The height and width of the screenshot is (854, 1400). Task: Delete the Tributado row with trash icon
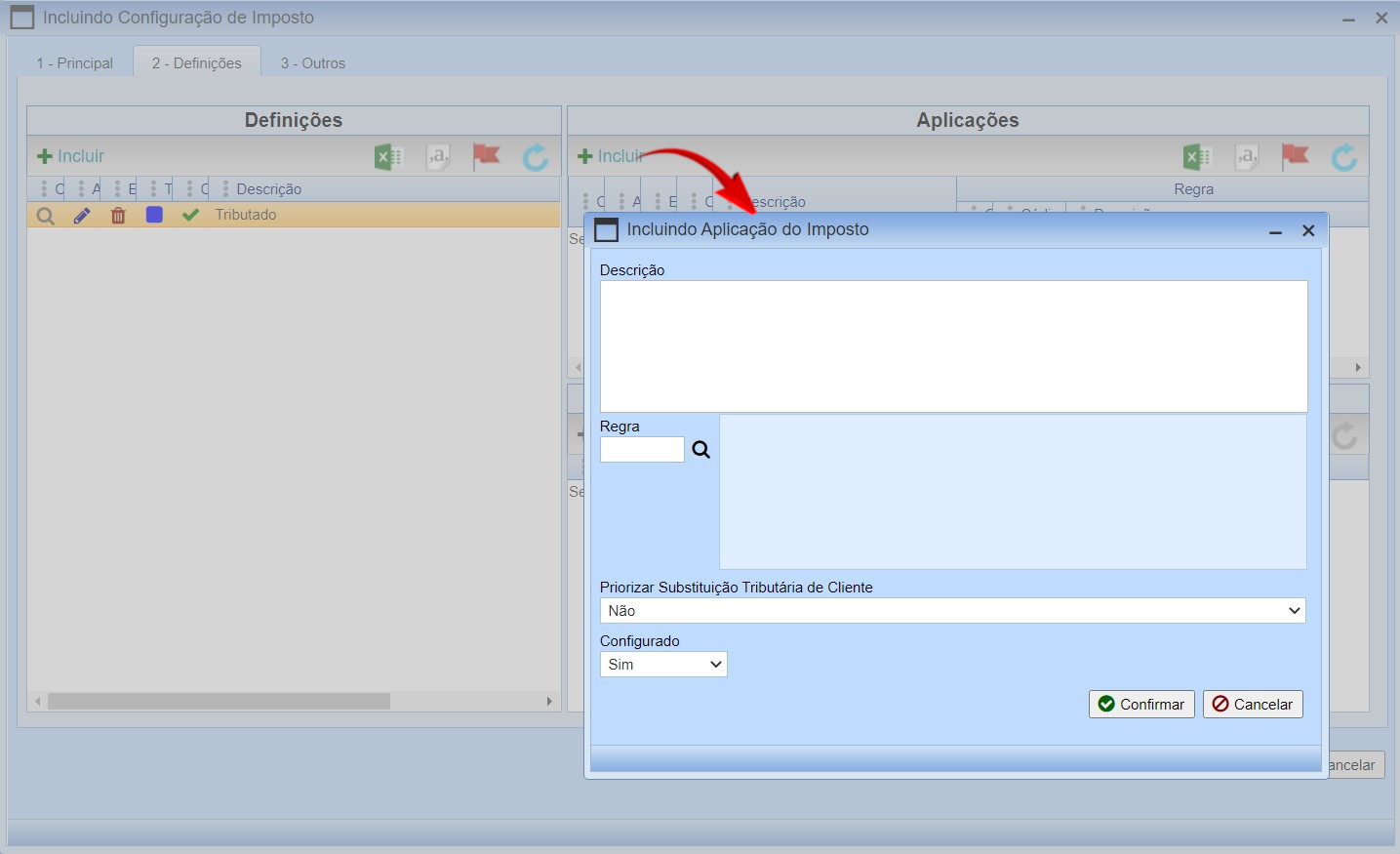coord(118,216)
